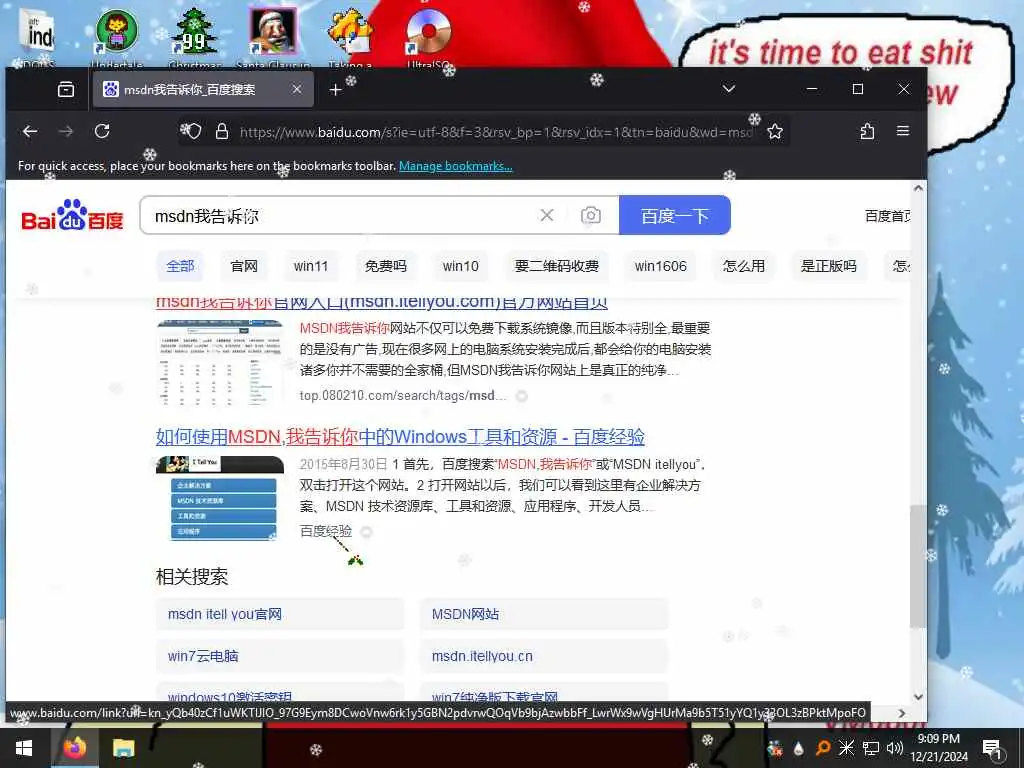
Task: Select the win1606 filter tag
Action: (x=660, y=266)
